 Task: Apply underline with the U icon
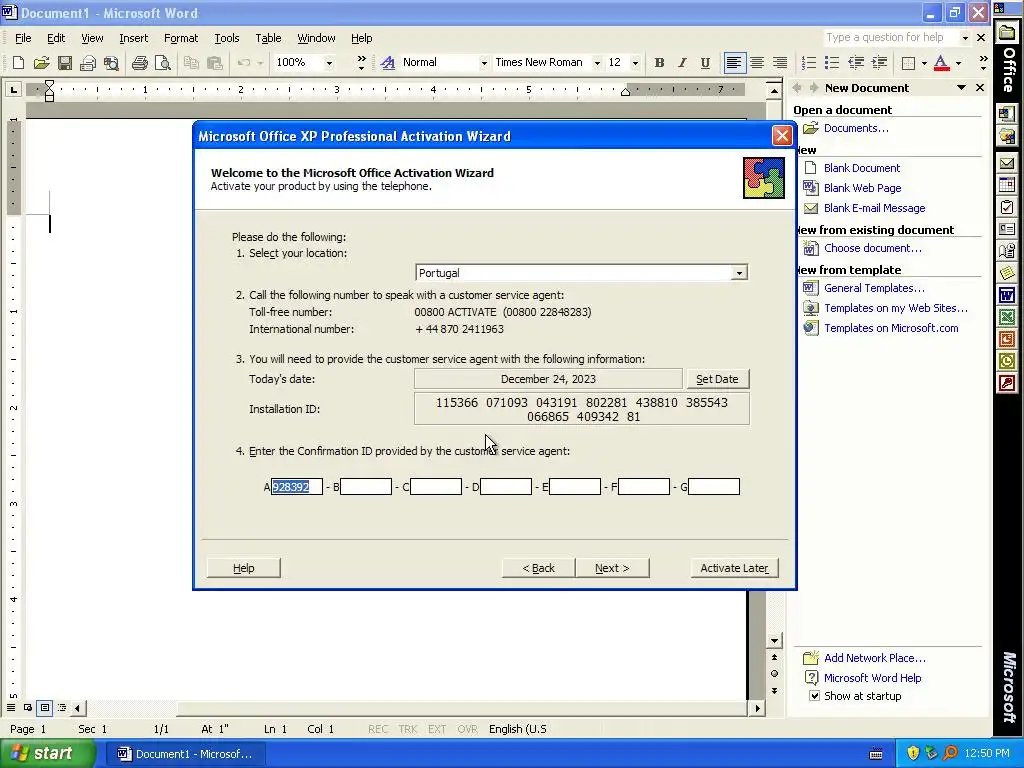[x=705, y=63]
